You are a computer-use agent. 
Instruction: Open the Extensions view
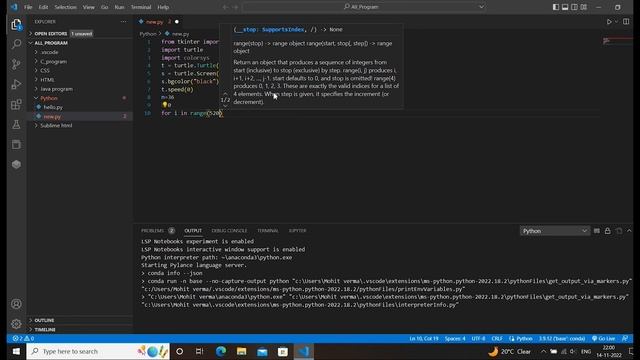click(16, 104)
